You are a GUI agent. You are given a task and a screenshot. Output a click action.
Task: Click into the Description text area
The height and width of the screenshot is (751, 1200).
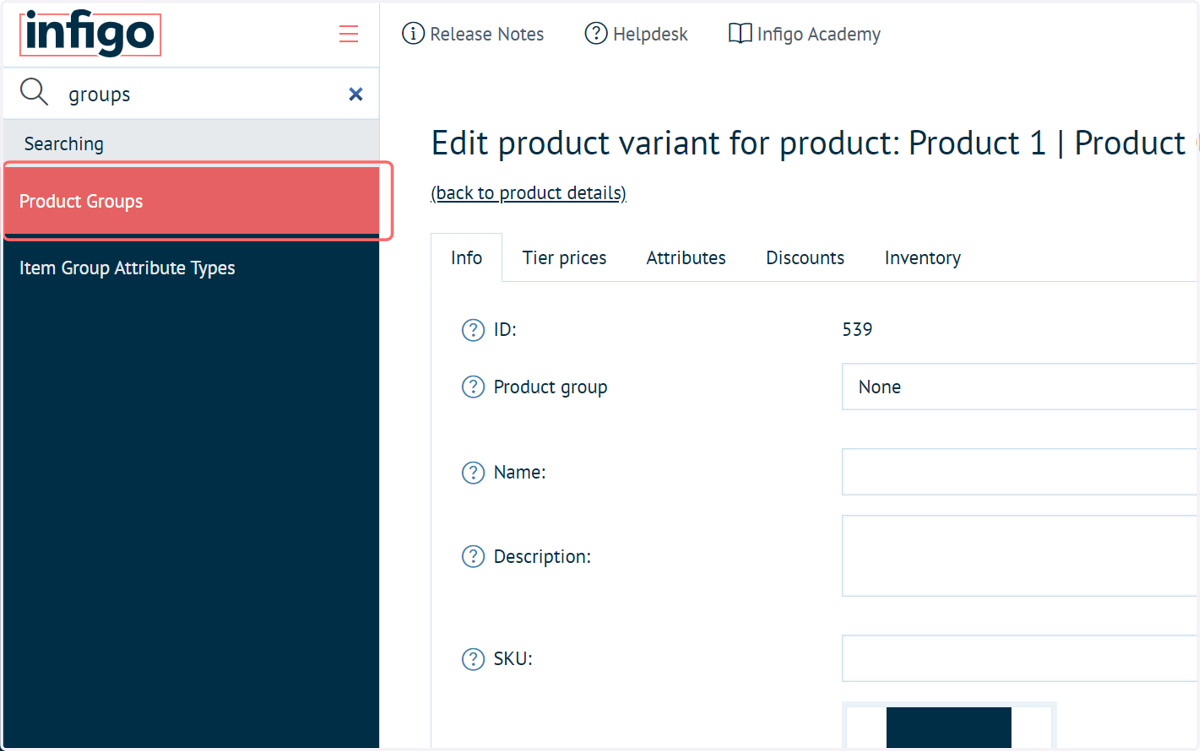[x=1020, y=556]
